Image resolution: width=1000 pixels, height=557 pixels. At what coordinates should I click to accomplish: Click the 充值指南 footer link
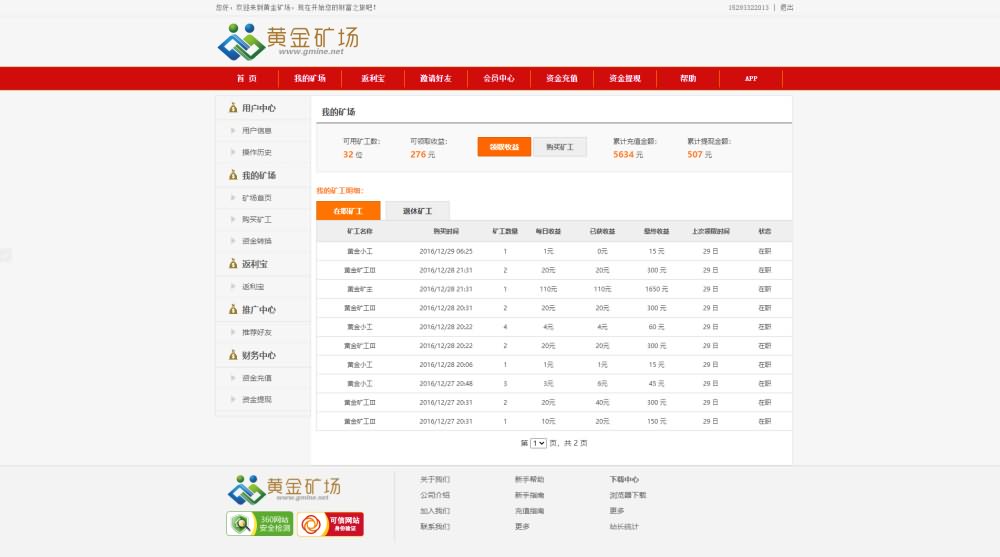[x=529, y=511]
